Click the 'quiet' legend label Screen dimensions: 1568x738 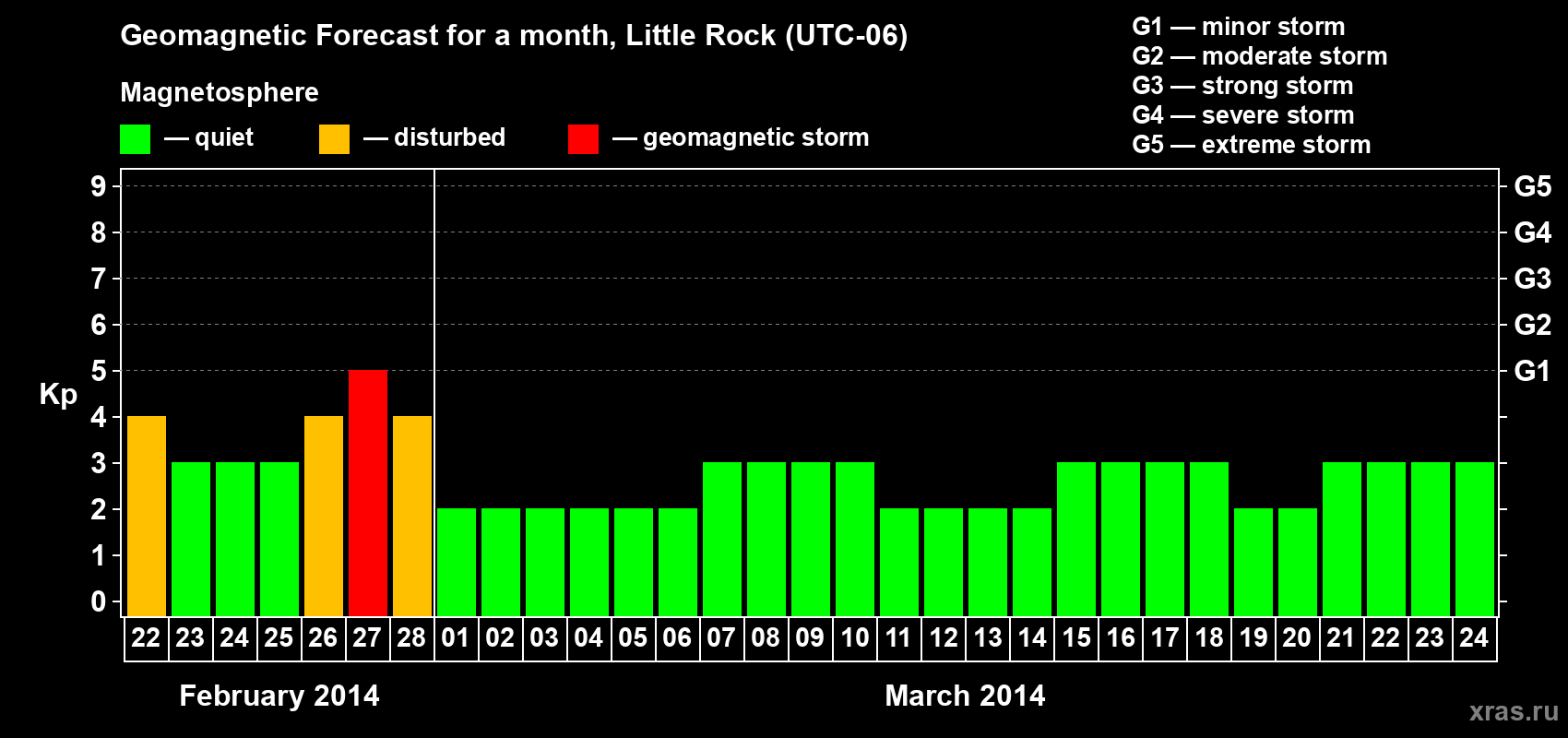224,137
